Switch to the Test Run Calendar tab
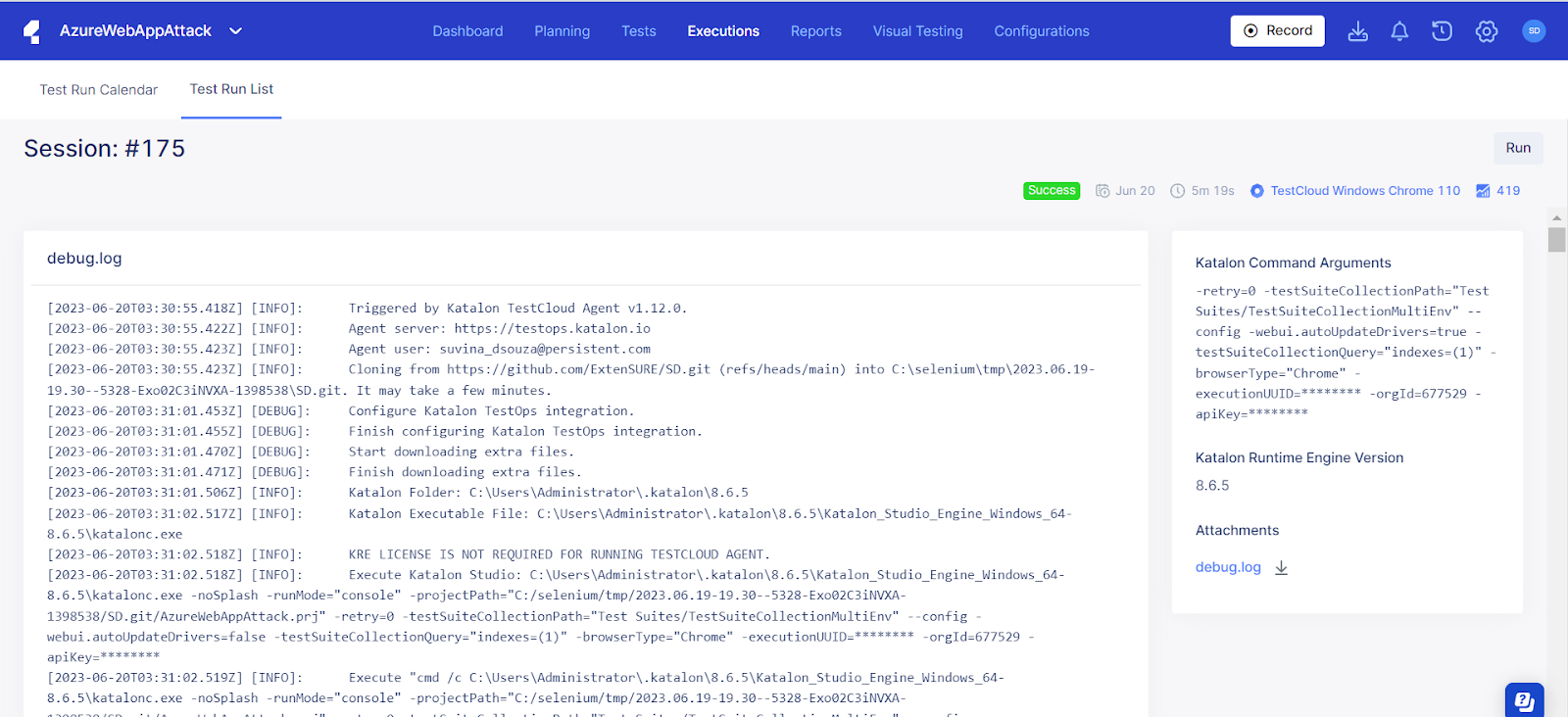Viewport: 1568px width, 717px height. click(x=98, y=89)
